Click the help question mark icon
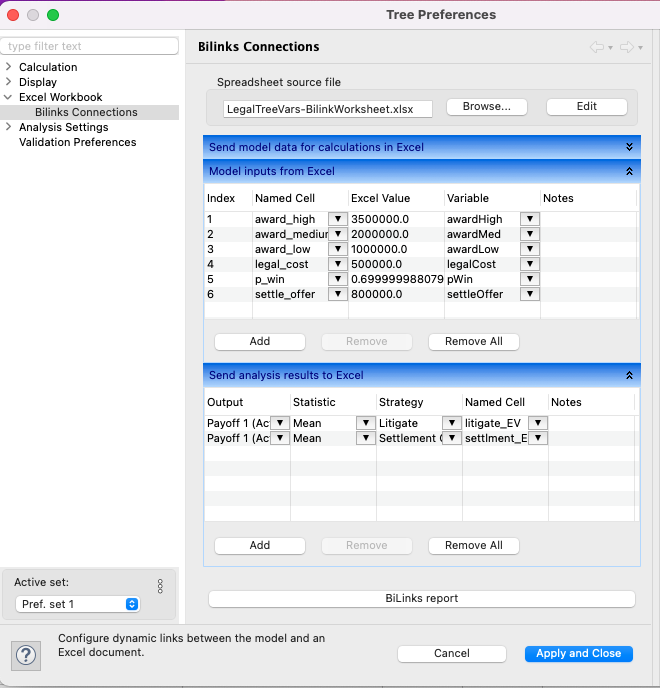This screenshot has width=660, height=688. (27, 654)
